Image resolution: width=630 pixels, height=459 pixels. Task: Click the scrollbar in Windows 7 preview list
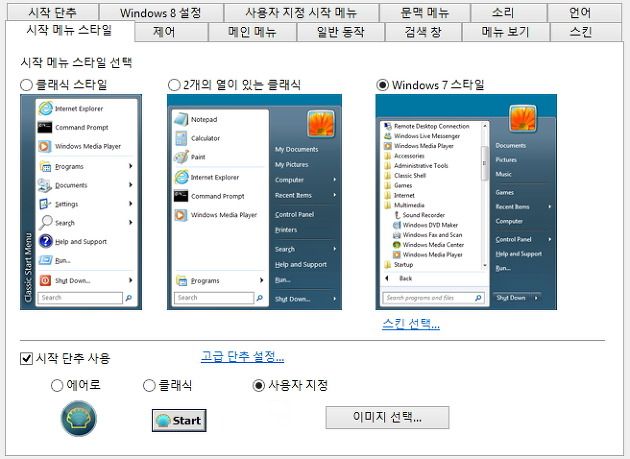click(485, 196)
